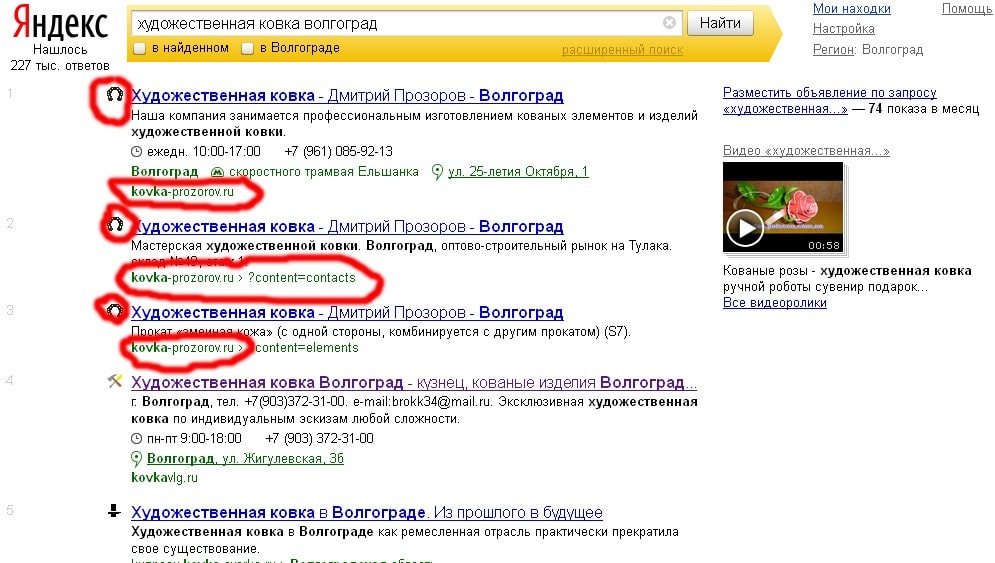The height and width of the screenshot is (563, 995).
Task: Open the second result with contacts page
Action: pyautogui.click(x=347, y=226)
